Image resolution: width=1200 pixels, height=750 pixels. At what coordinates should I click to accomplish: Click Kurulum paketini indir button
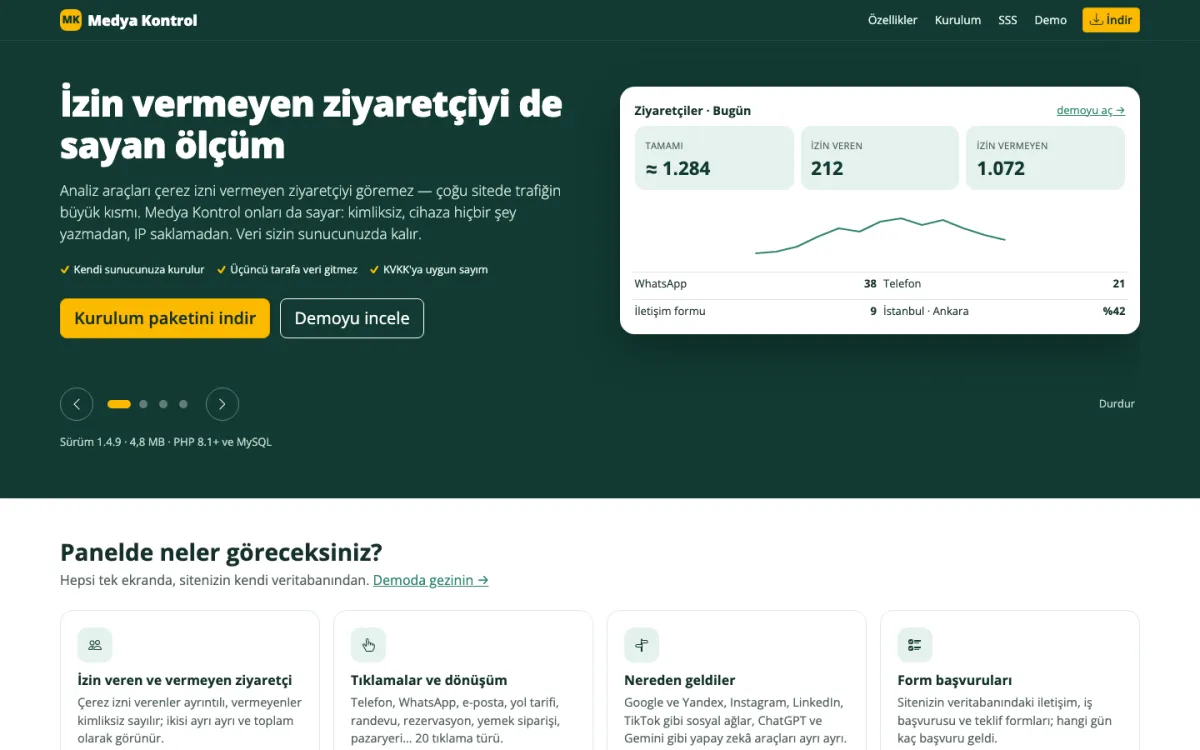(165, 318)
